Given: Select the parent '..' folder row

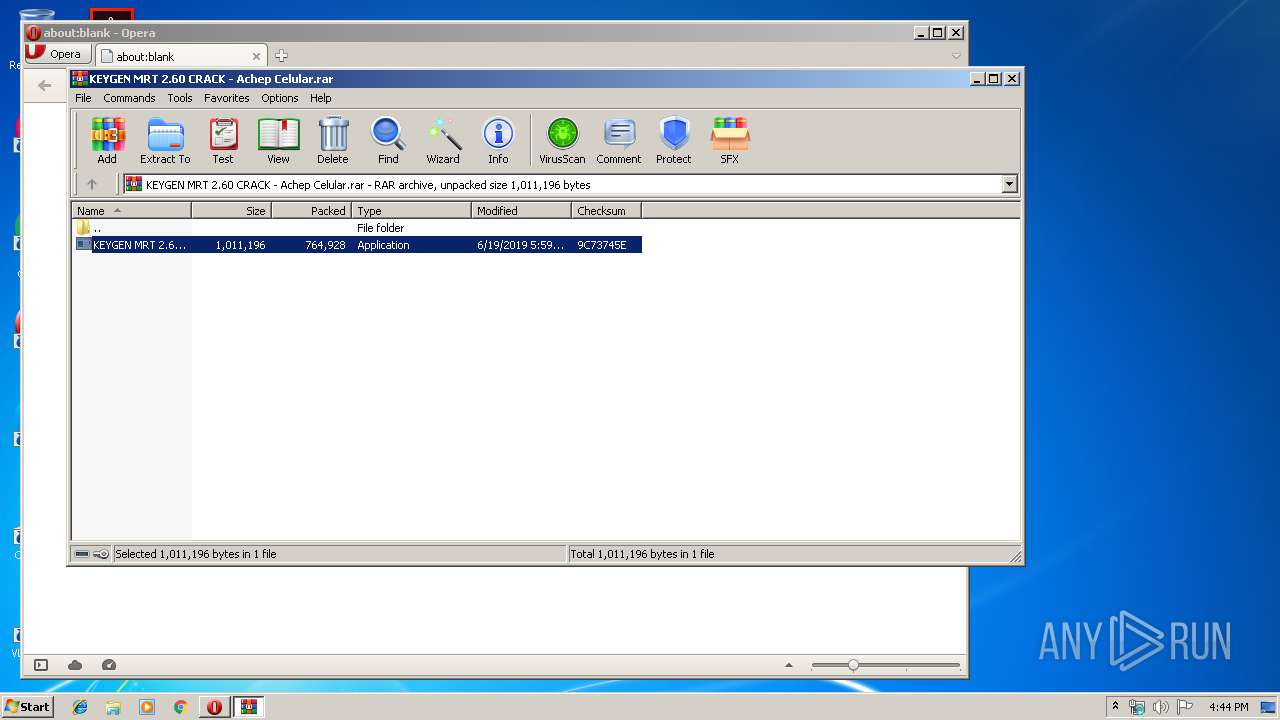Looking at the screenshot, I should [357, 228].
